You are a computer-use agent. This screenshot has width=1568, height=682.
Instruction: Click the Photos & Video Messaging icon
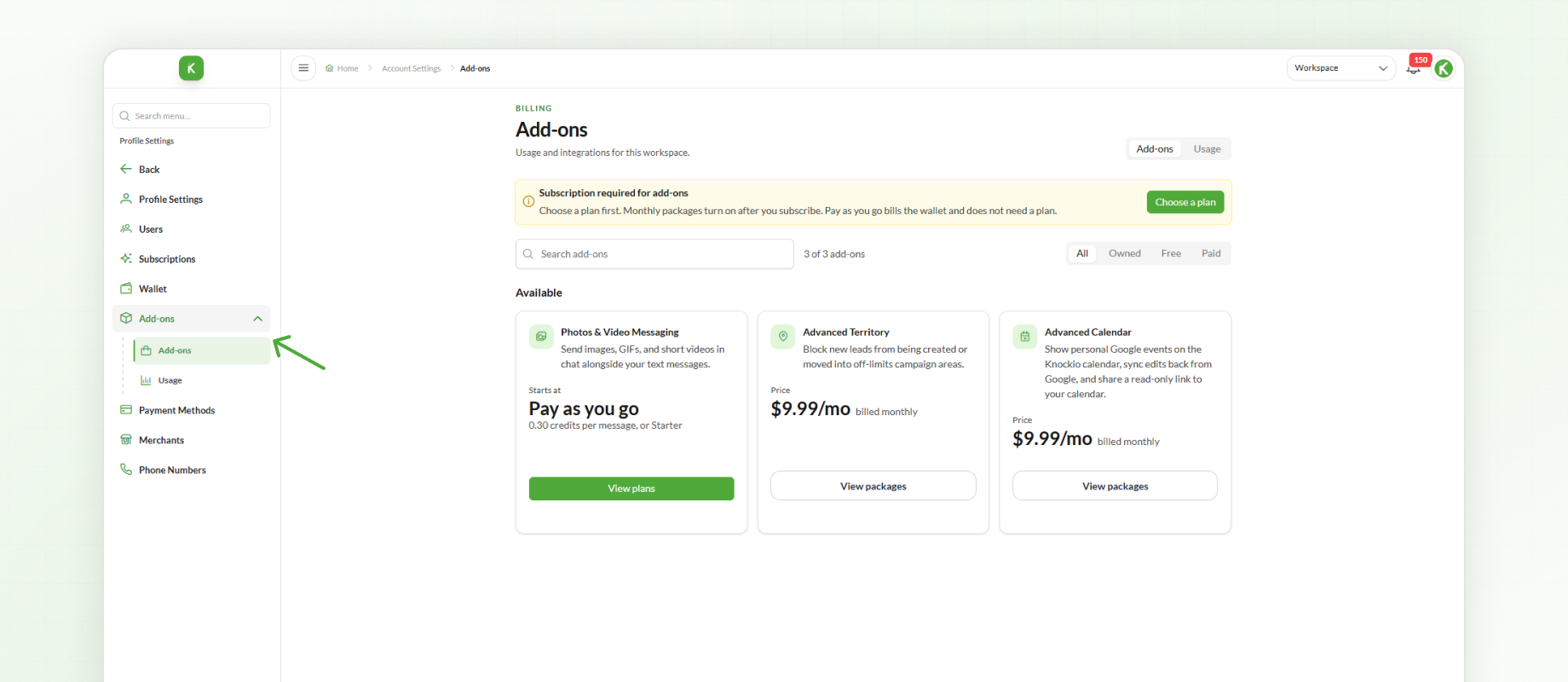541,337
